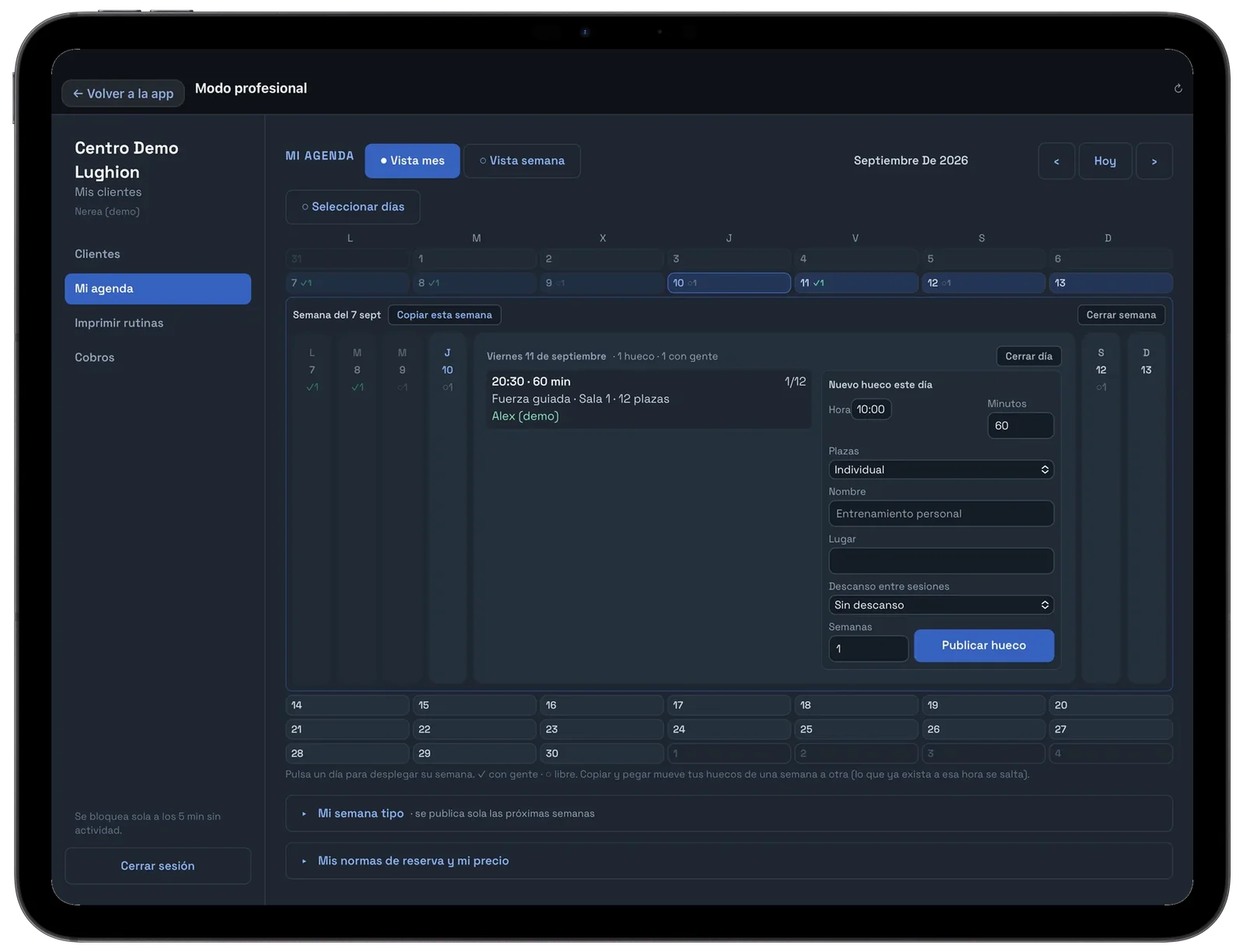Select day 1 of September in the grid
Viewport: 1243px width, 952px height.
click(474, 259)
